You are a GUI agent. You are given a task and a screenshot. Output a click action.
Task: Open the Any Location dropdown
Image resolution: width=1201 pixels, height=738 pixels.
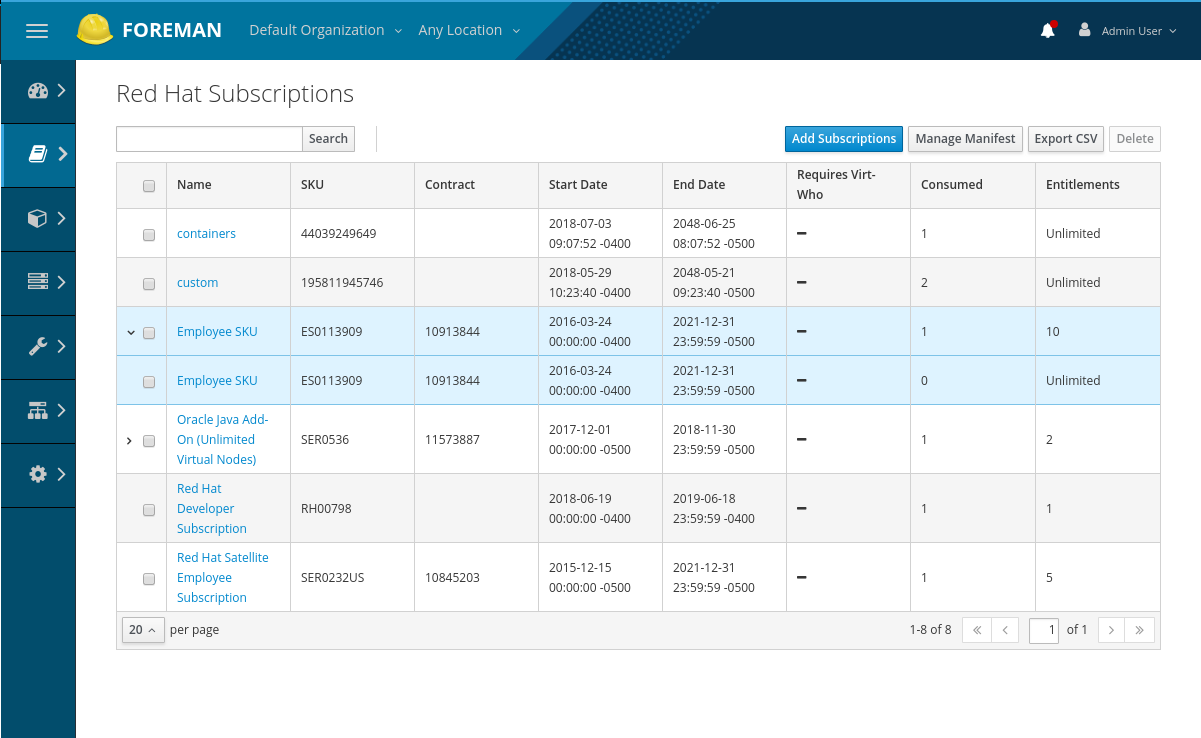click(x=469, y=30)
